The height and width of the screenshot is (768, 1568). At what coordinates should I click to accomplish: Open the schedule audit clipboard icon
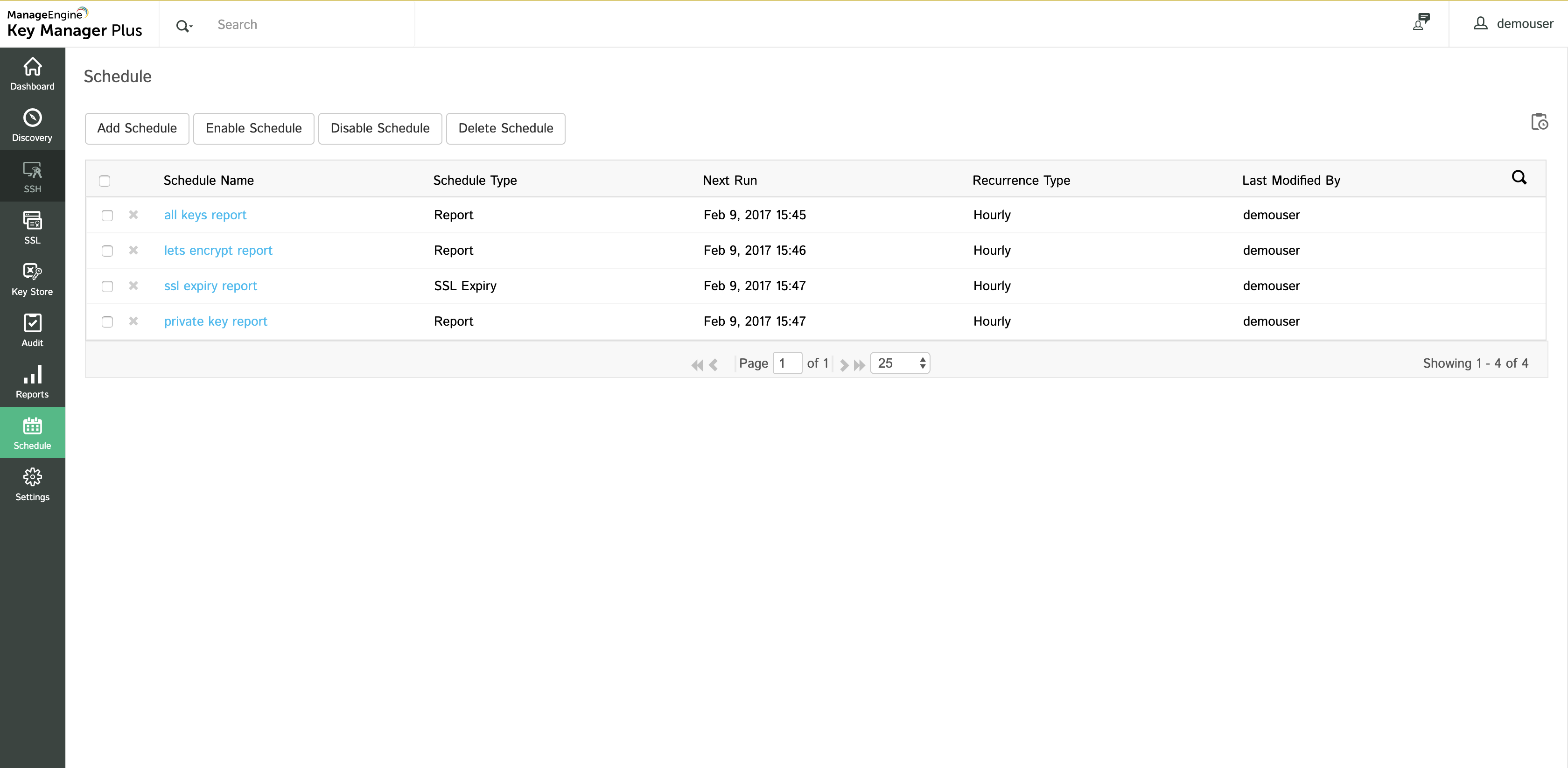[x=1539, y=122]
